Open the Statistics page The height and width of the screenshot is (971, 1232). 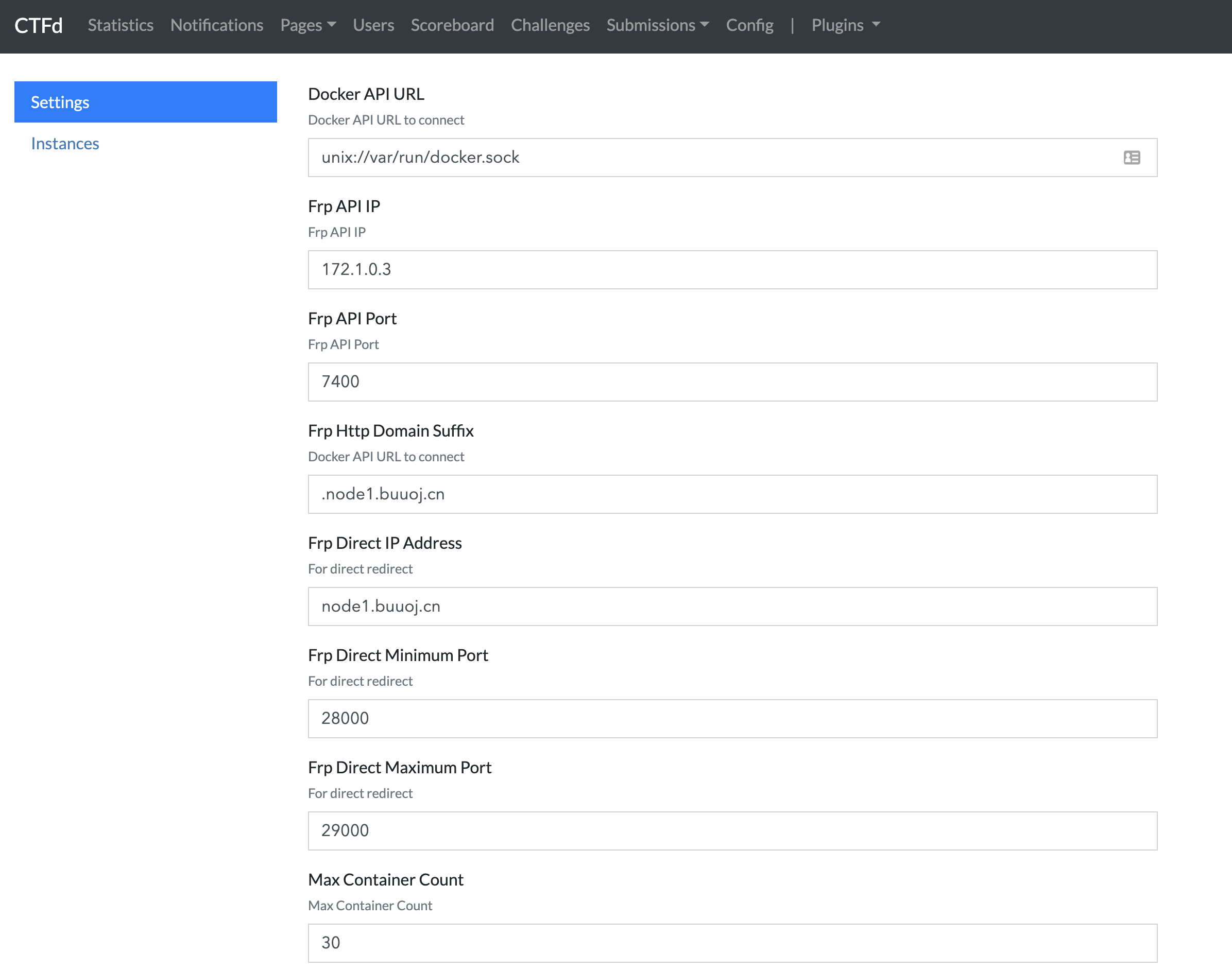(x=121, y=26)
